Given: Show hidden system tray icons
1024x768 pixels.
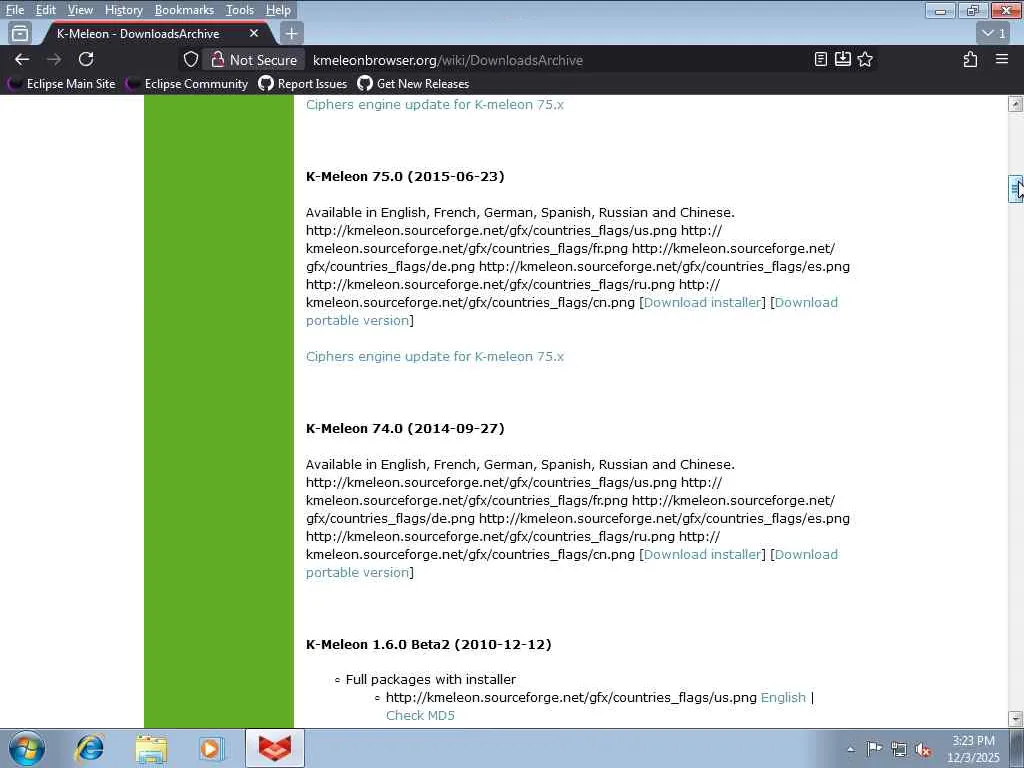Looking at the screenshot, I should tap(850, 749).
